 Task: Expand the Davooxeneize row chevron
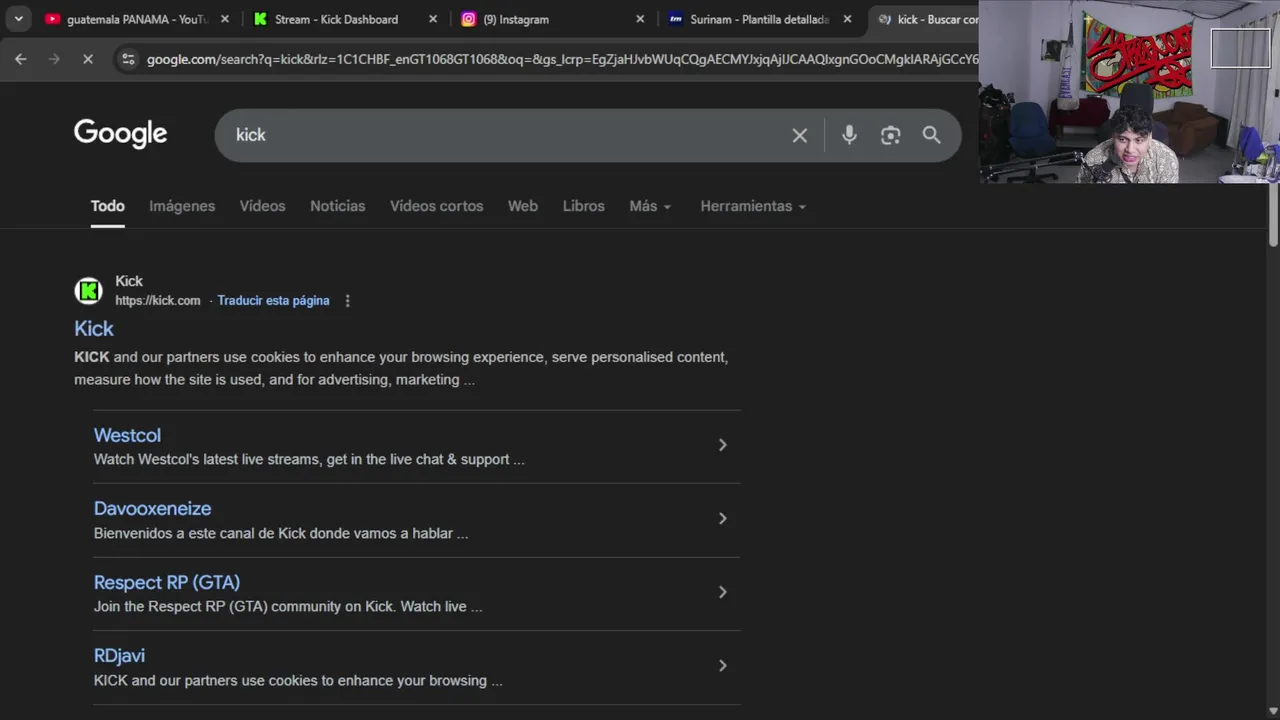(722, 518)
